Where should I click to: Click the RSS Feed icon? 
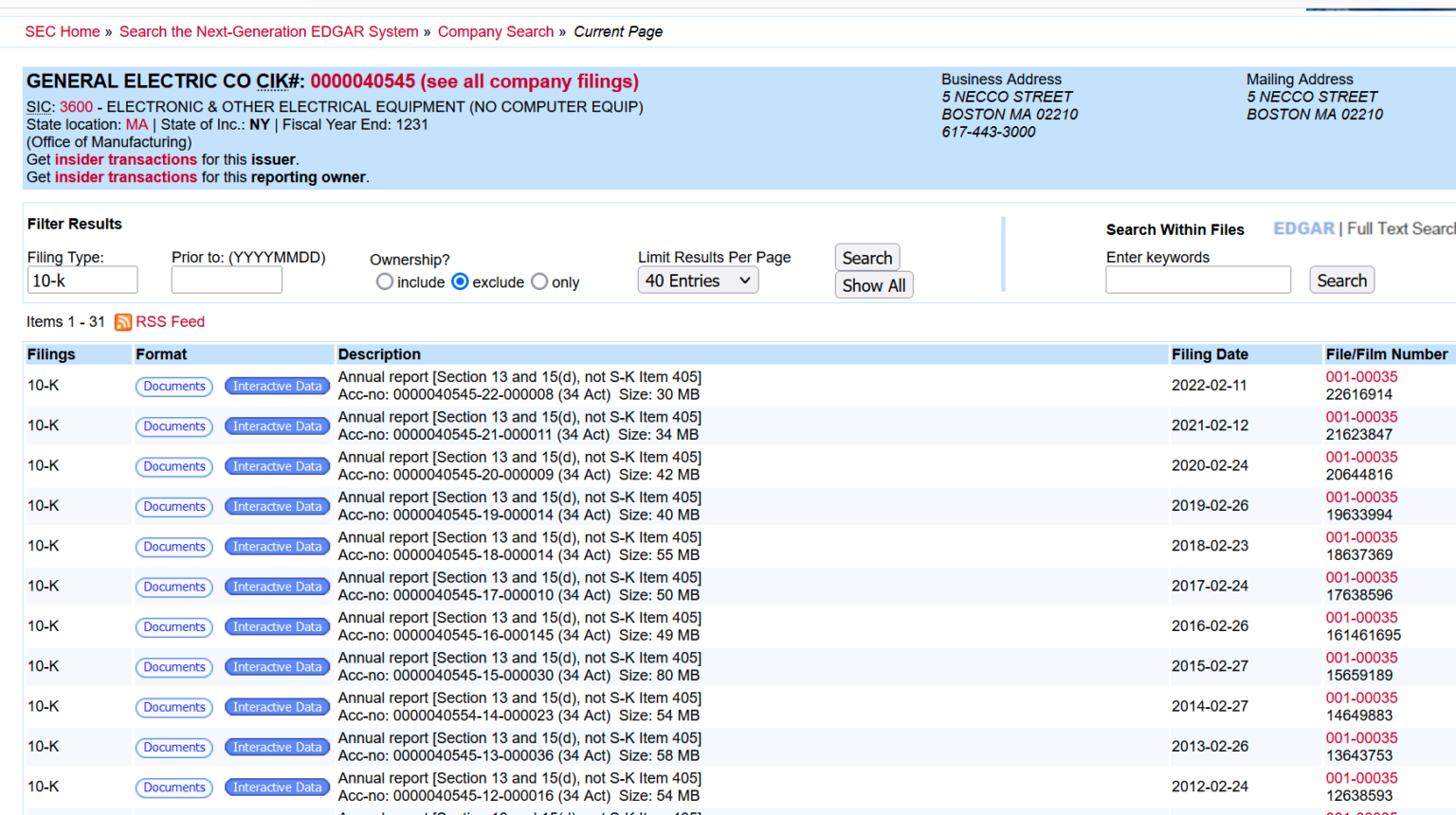123,322
